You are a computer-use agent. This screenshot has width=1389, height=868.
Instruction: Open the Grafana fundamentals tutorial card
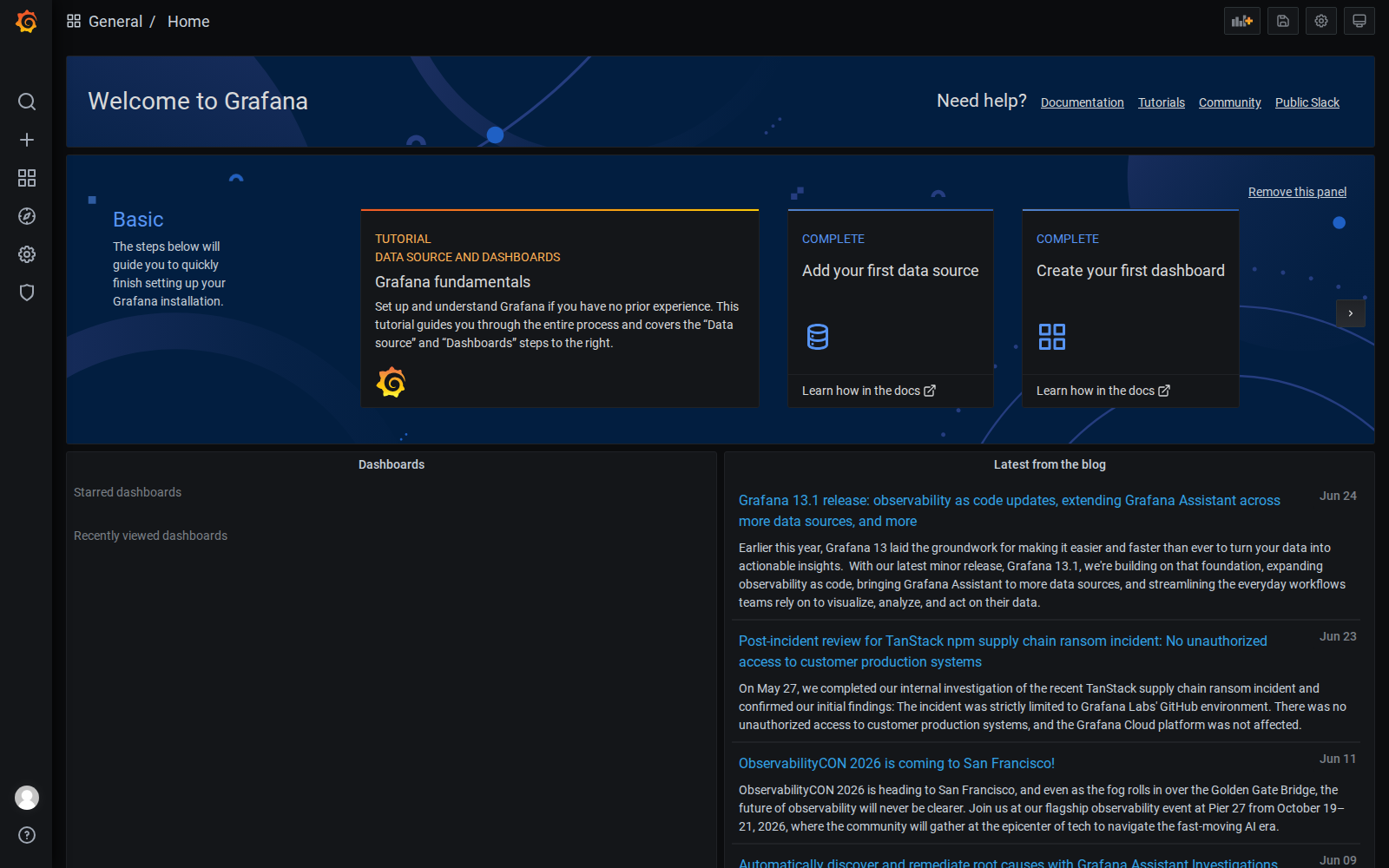560,308
